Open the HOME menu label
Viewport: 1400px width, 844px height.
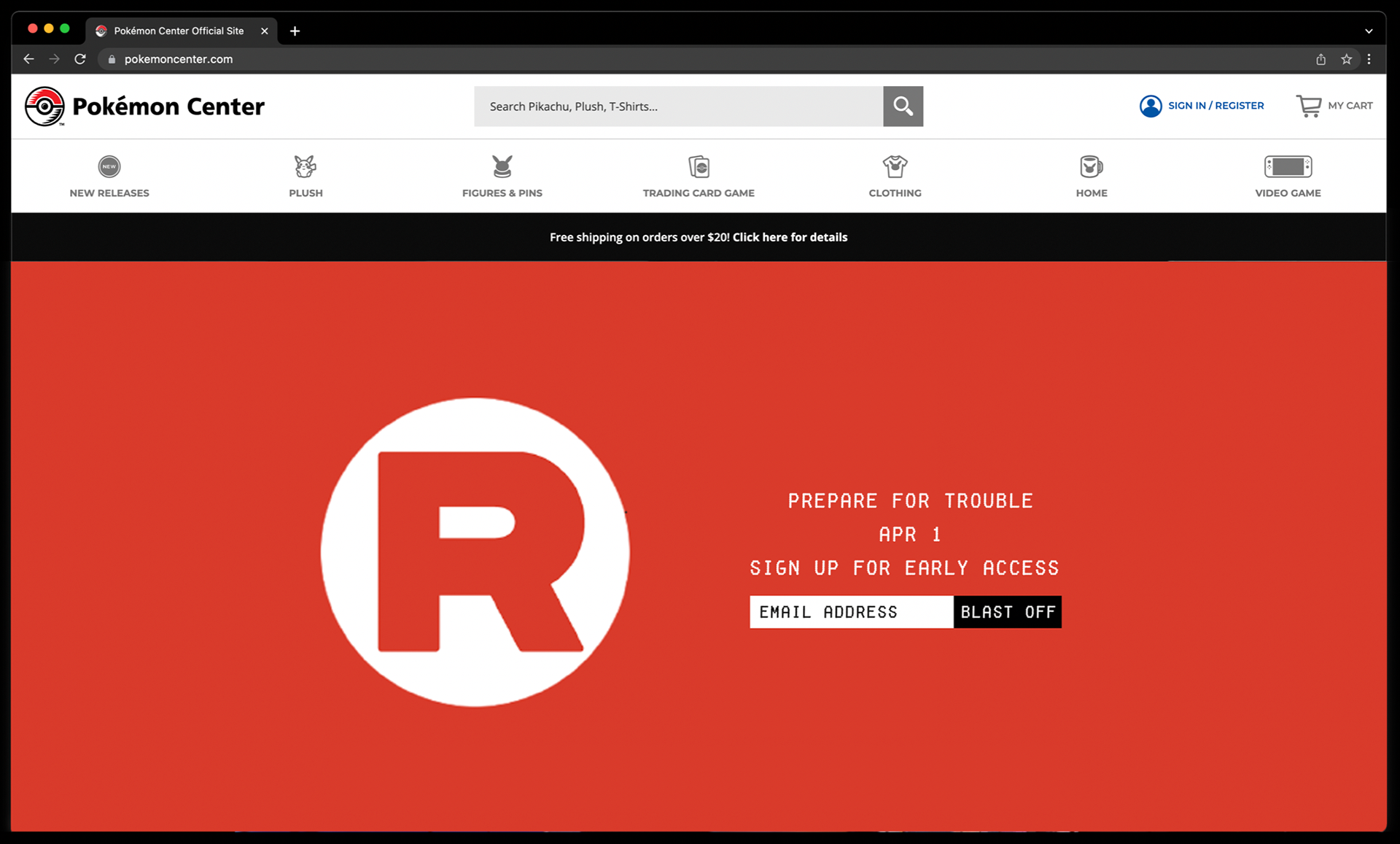1092,193
